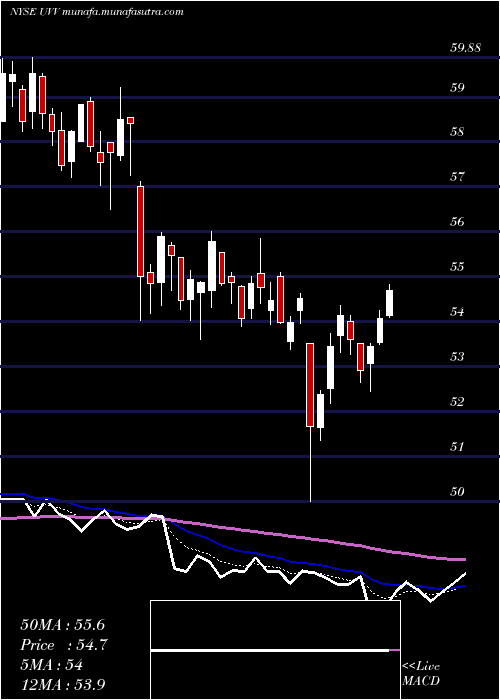Click the 50 price axis label
Viewport: 500px width, 700px height.
click(x=457, y=492)
